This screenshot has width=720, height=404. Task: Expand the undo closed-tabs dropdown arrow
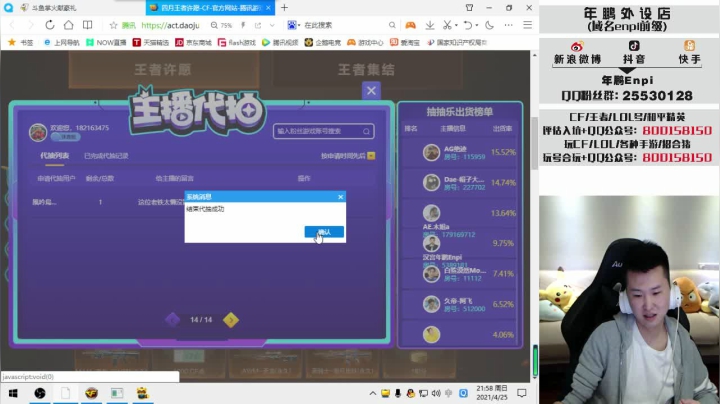477,25
